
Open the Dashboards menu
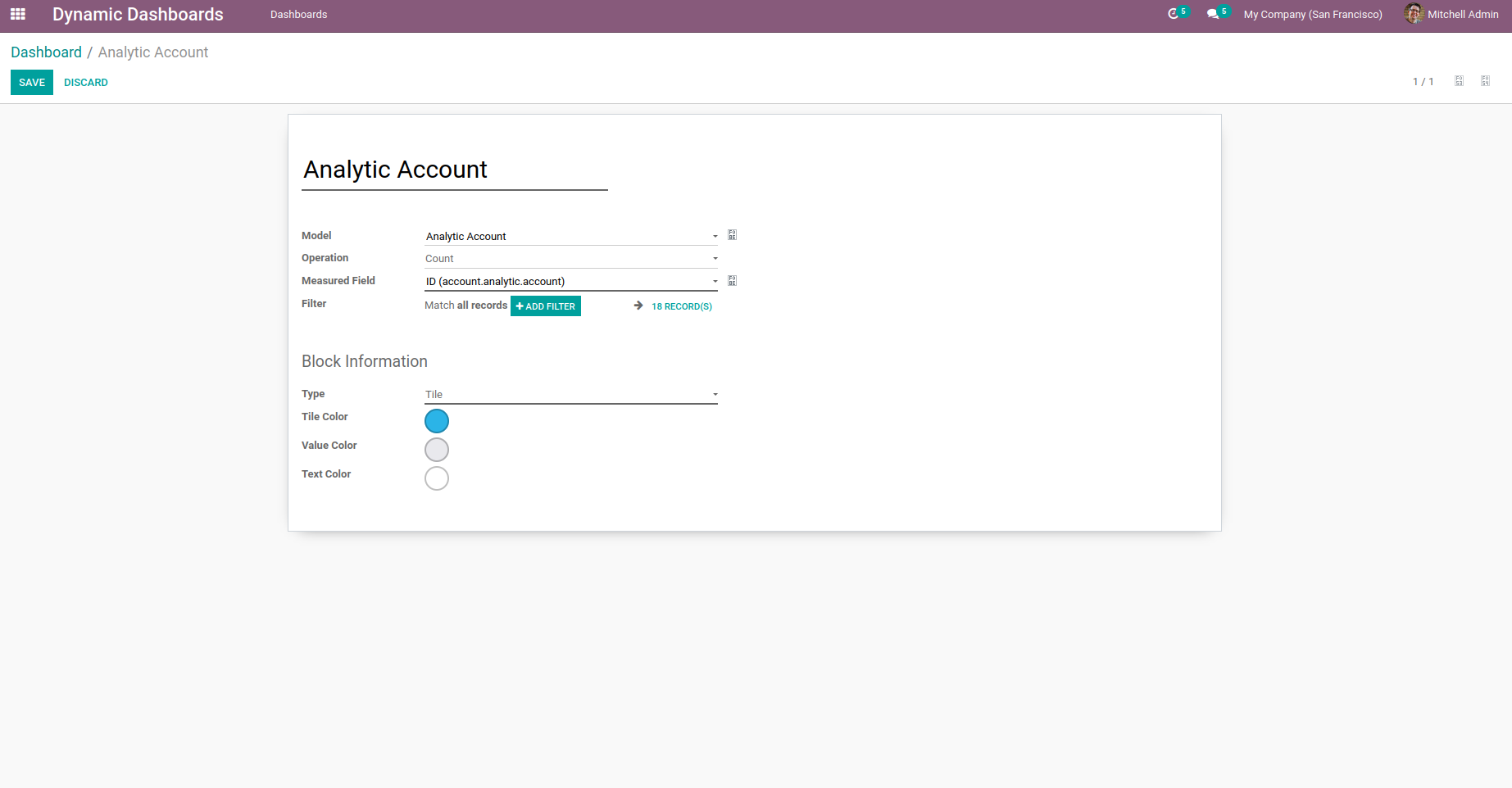point(298,15)
